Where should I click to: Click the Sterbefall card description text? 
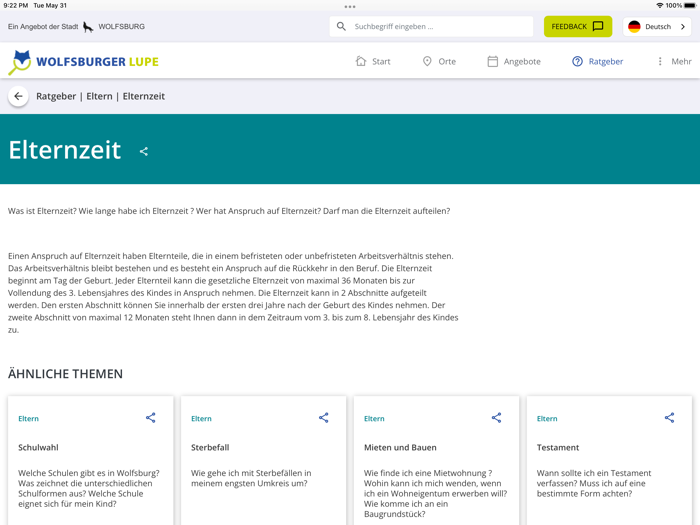[251, 478]
